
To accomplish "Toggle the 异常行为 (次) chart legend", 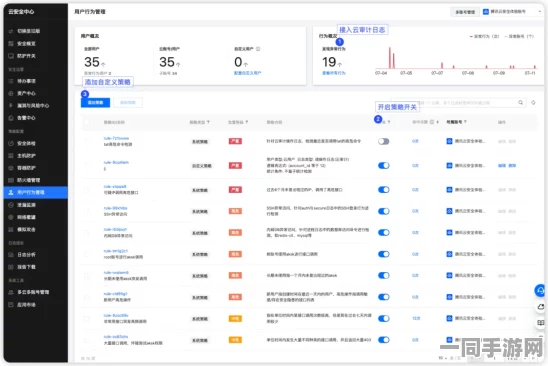I will pos(484,36).
